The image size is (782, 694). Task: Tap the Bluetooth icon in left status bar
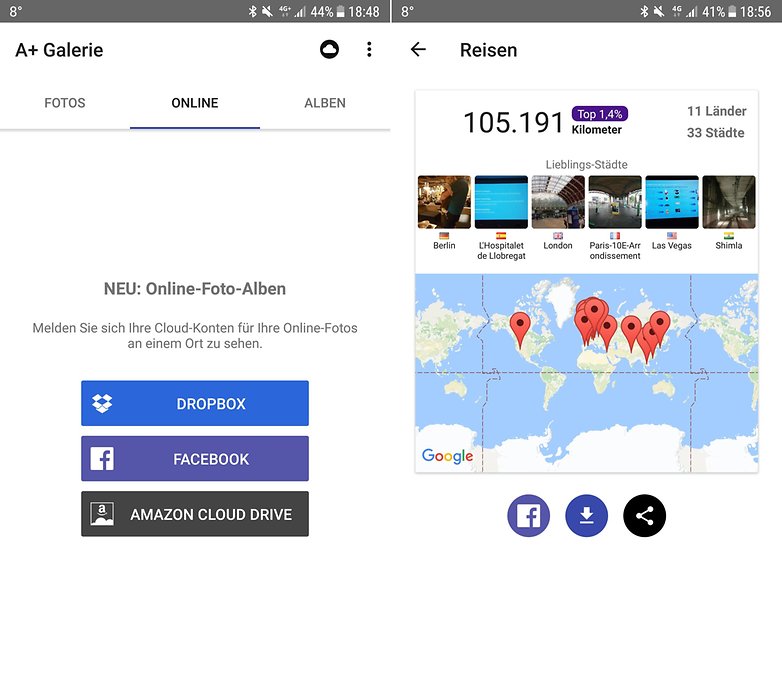point(253,11)
